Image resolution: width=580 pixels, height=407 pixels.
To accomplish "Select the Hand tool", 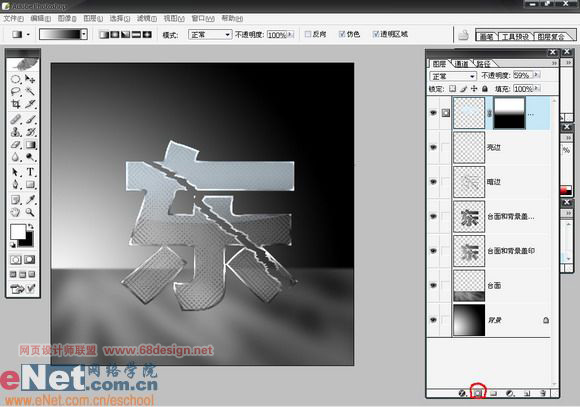I will click(x=15, y=212).
